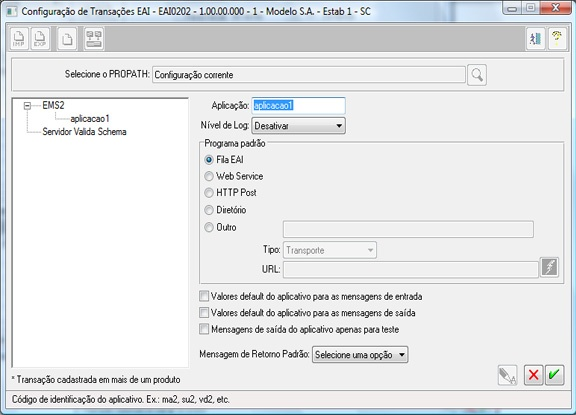Click the URL test lightning icon
Screen dimensions: 576x415
550,267
